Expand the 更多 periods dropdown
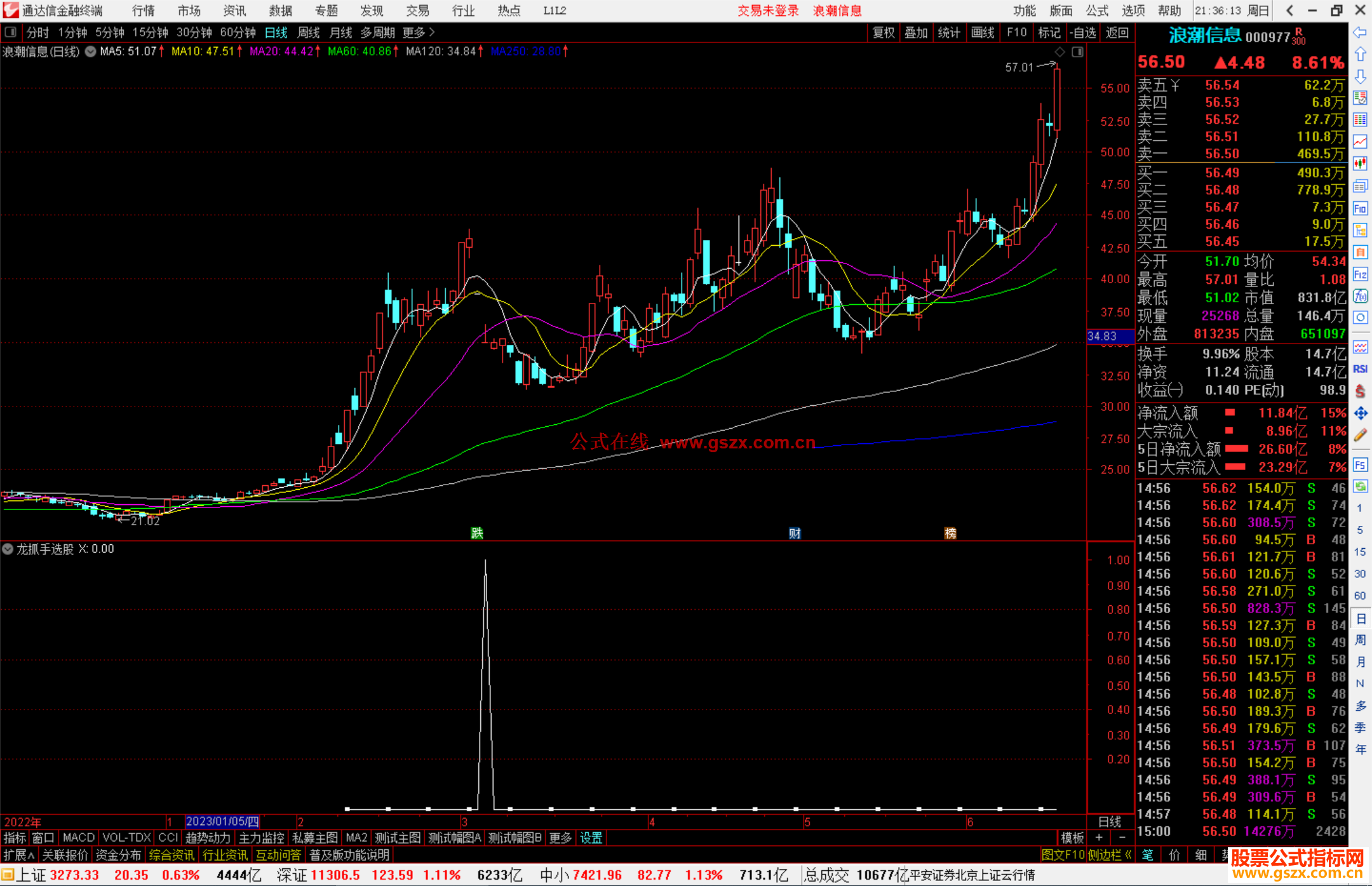The height and width of the screenshot is (886, 1372). (x=418, y=32)
